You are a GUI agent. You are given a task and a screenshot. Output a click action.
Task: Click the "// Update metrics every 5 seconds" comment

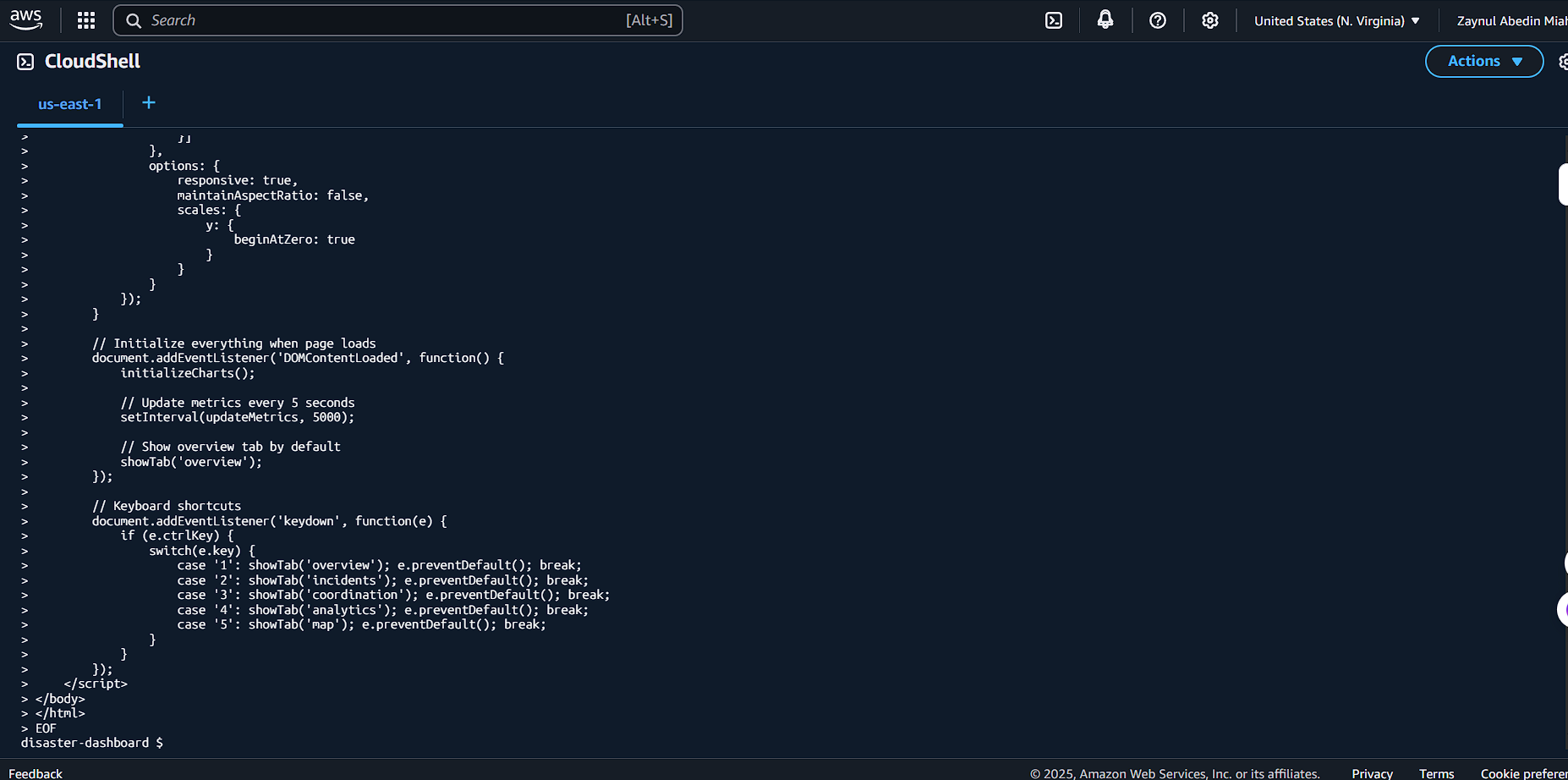click(238, 403)
